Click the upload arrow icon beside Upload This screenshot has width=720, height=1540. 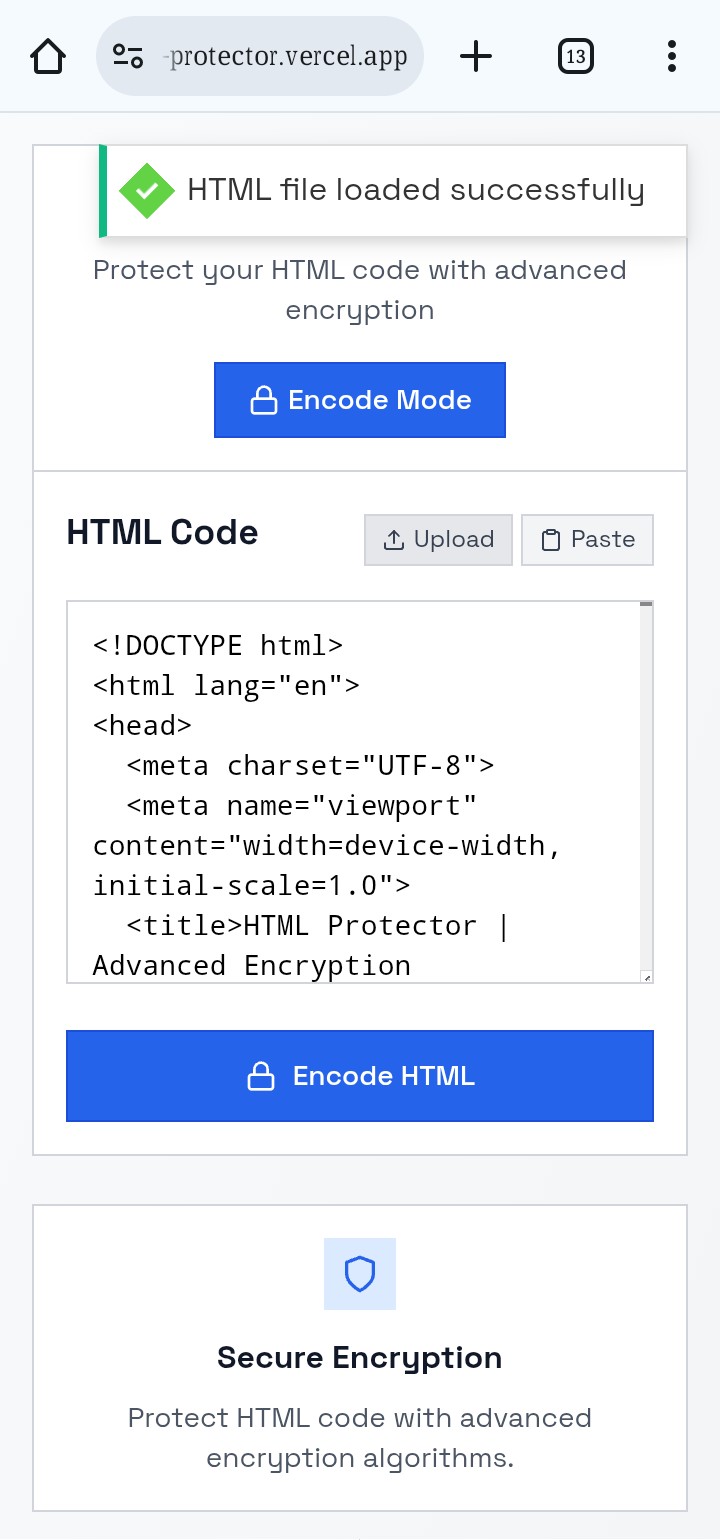[393, 539]
